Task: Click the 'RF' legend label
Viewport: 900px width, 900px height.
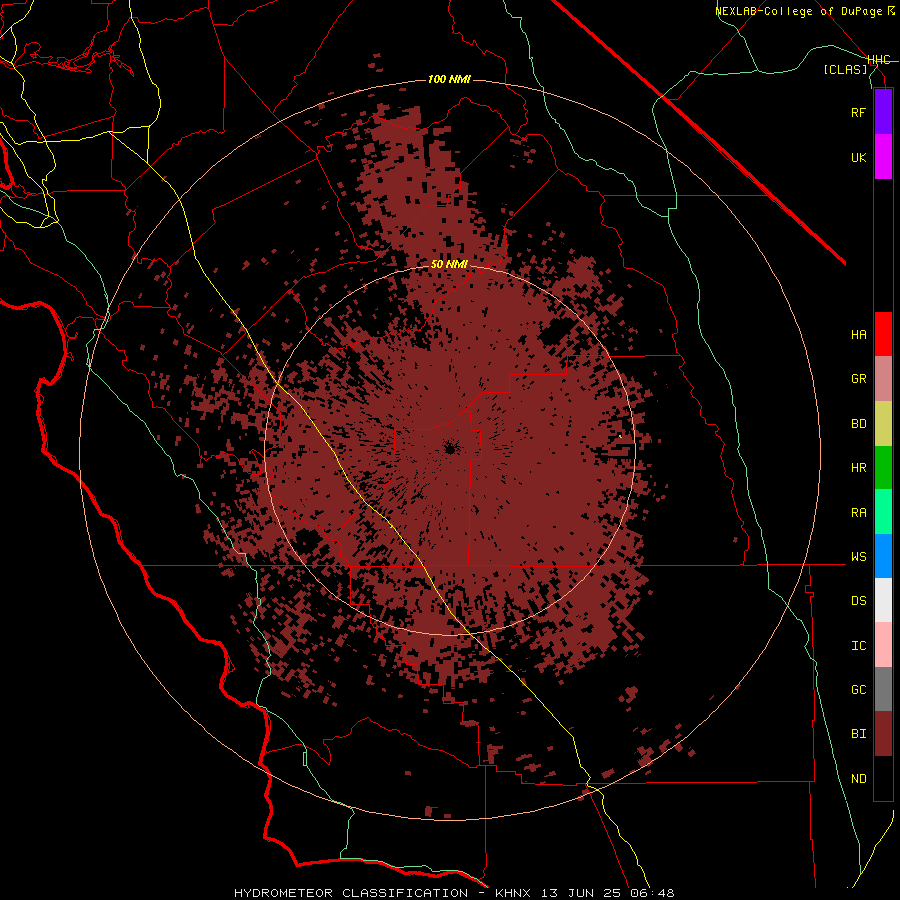Action: pos(859,112)
